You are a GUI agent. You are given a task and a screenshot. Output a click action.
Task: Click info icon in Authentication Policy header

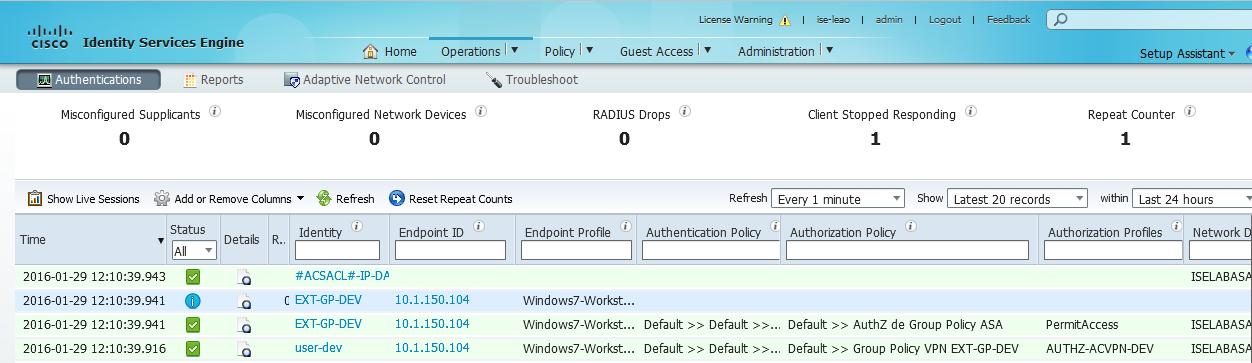click(x=775, y=226)
